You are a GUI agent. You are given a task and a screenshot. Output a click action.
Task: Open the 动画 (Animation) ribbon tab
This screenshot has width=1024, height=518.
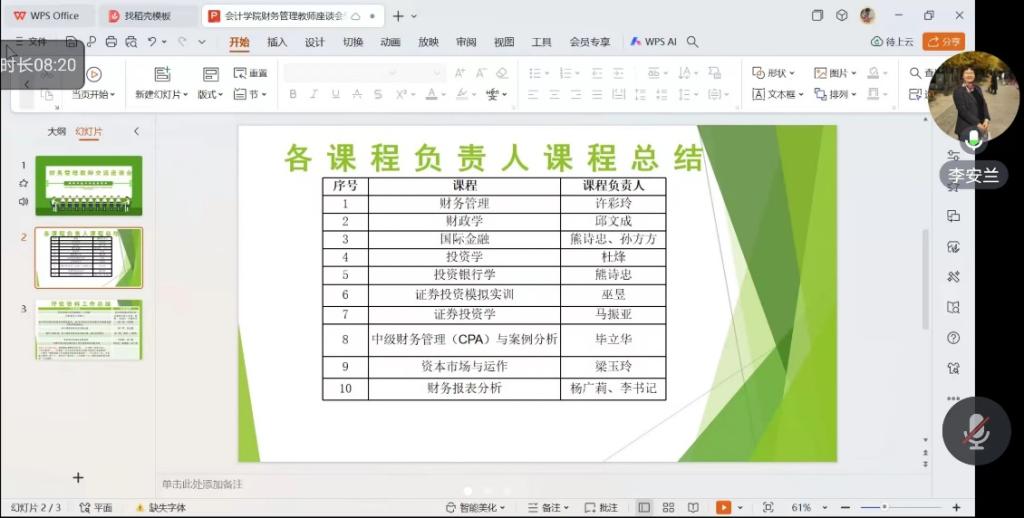click(x=390, y=42)
